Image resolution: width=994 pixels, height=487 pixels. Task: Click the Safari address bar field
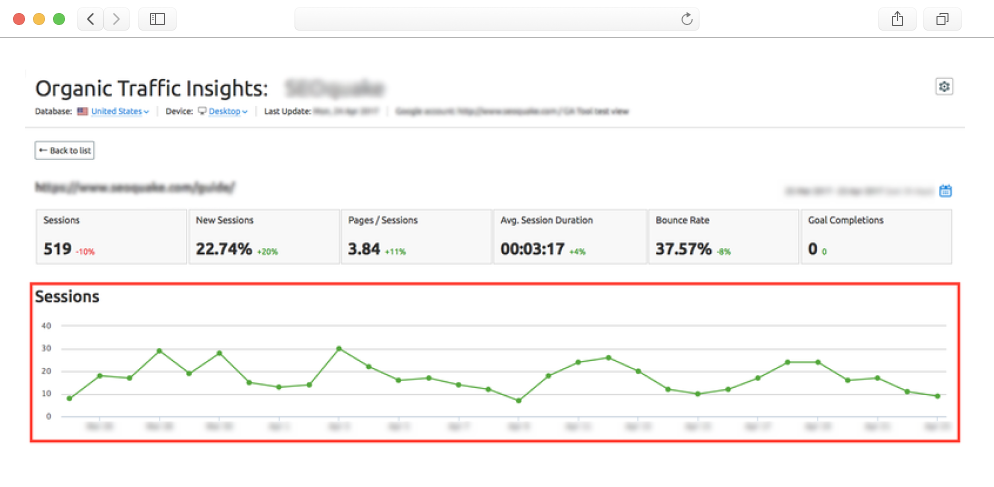[x=496, y=19]
